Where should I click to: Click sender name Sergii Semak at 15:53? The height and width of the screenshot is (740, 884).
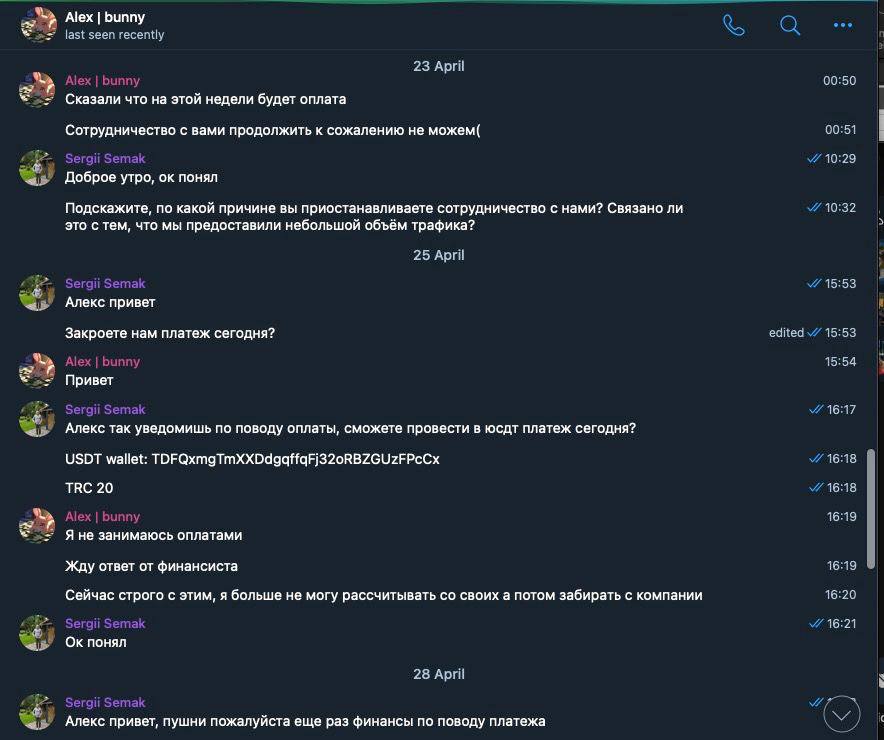(105, 283)
